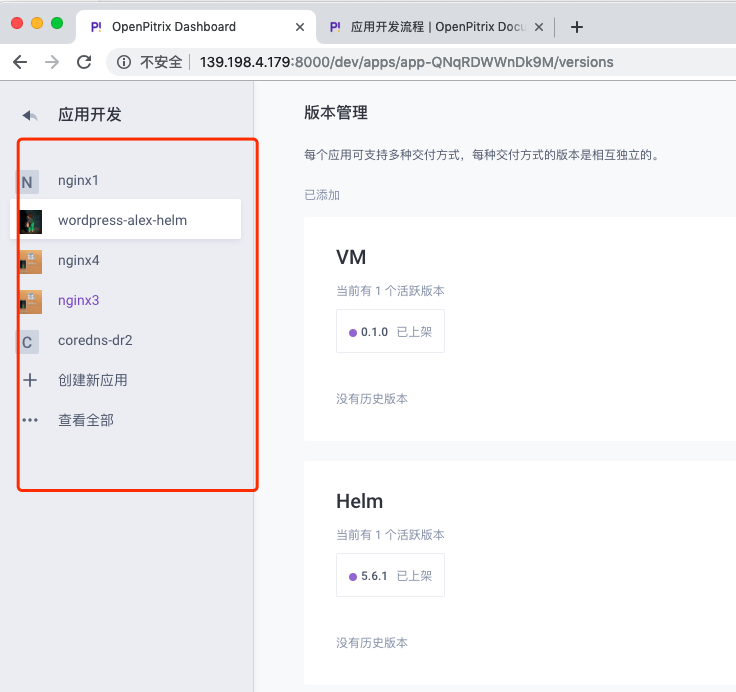Click the 应用开发 sidebar heading

click(x=90, y=114)
